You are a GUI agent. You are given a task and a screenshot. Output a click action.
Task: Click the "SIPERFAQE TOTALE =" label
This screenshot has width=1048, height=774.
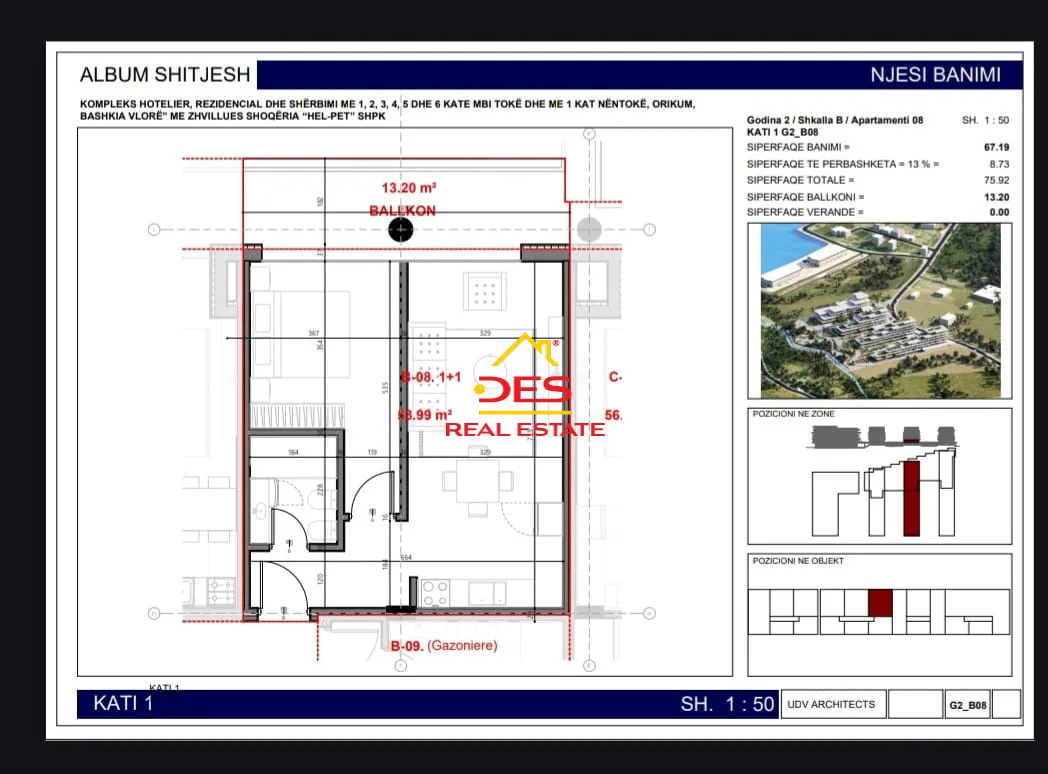pos(800,180)
